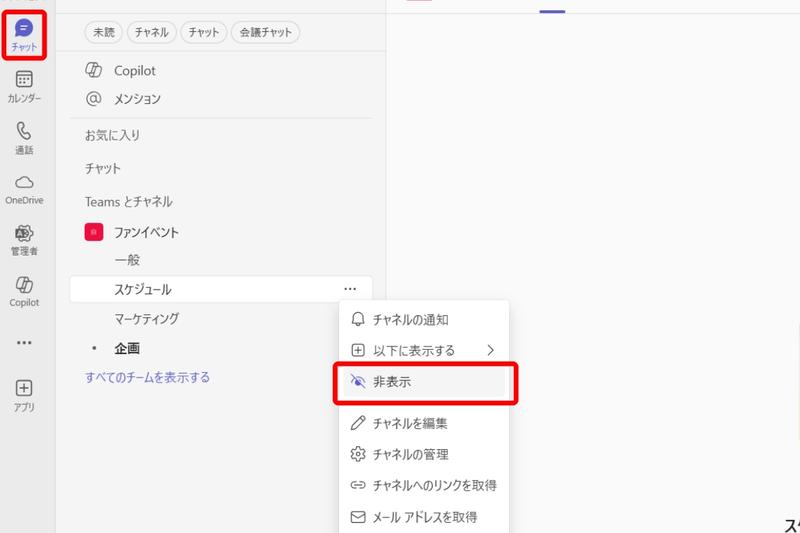Filter list by チャット pill
800x533 pixels.
tap(204, 32)
